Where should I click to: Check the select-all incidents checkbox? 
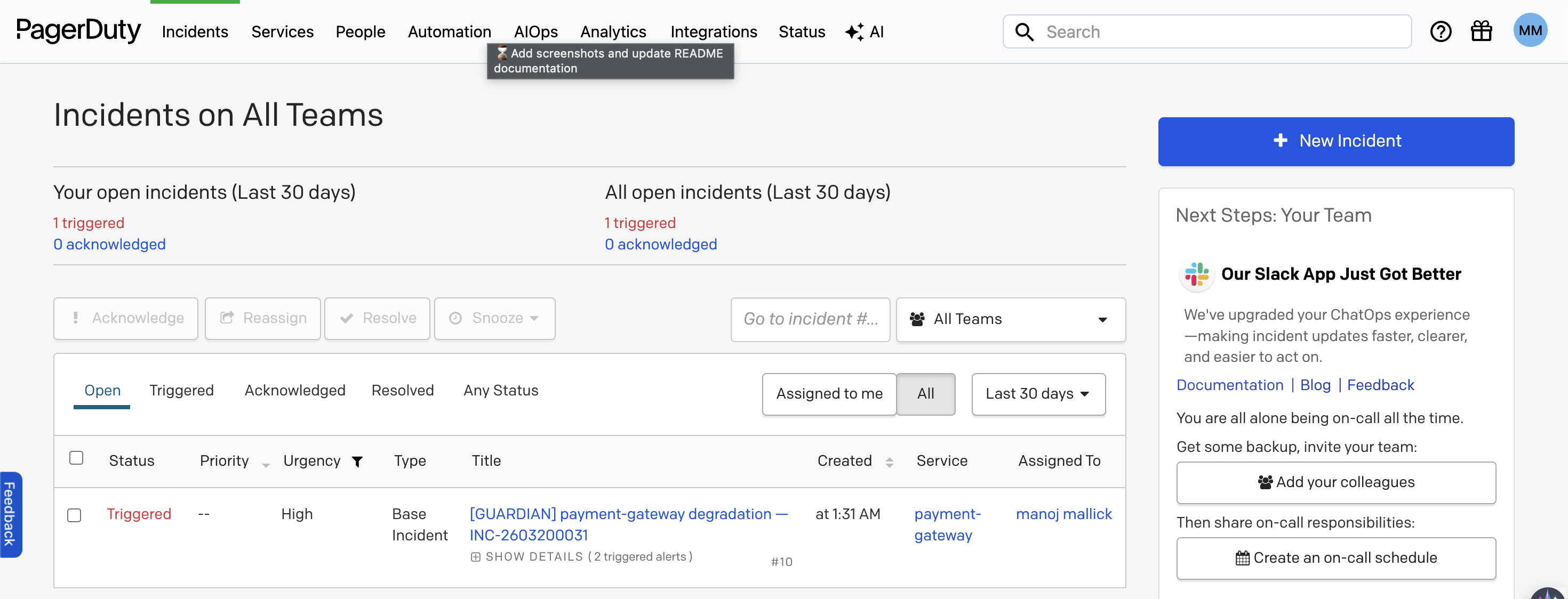coord(77,458)
